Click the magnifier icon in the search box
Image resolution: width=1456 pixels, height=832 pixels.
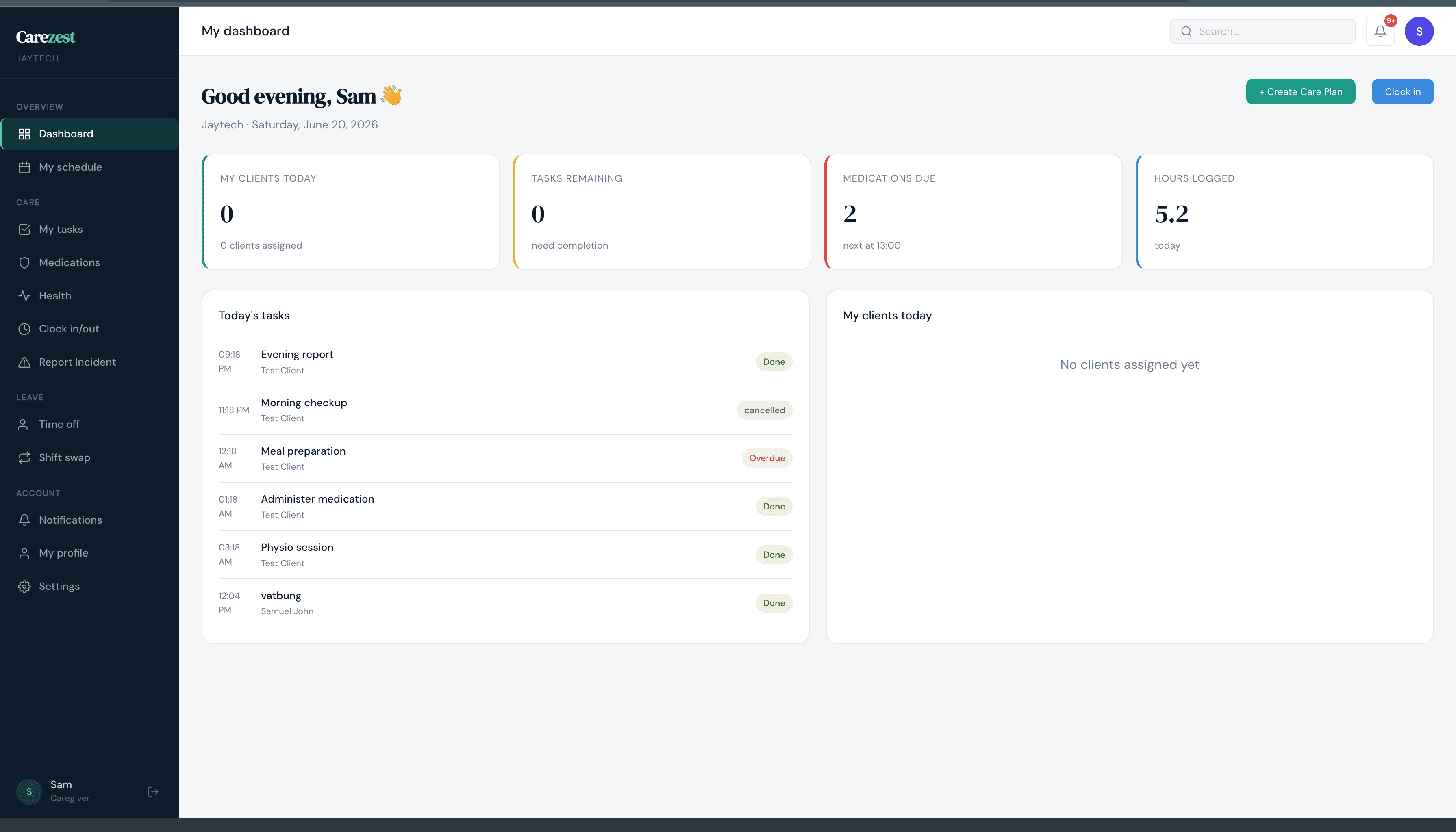[x=1186, y=31]
